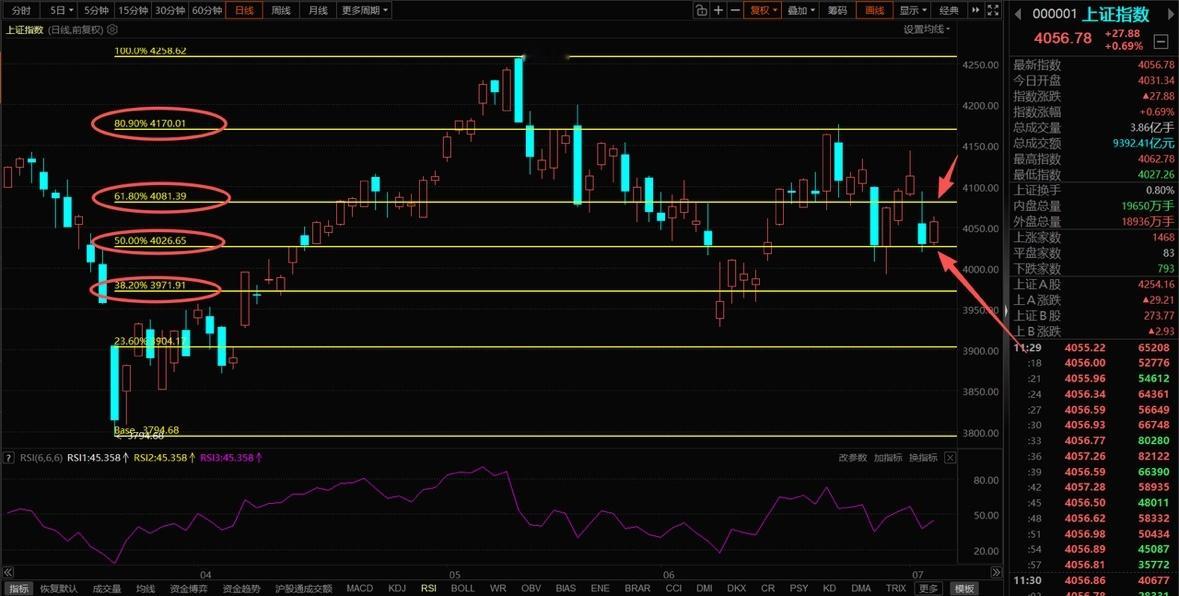The height and width of the screenshot is (596, 1179).
Task: Select ENE indicator
Action: (x=600, y=588)
